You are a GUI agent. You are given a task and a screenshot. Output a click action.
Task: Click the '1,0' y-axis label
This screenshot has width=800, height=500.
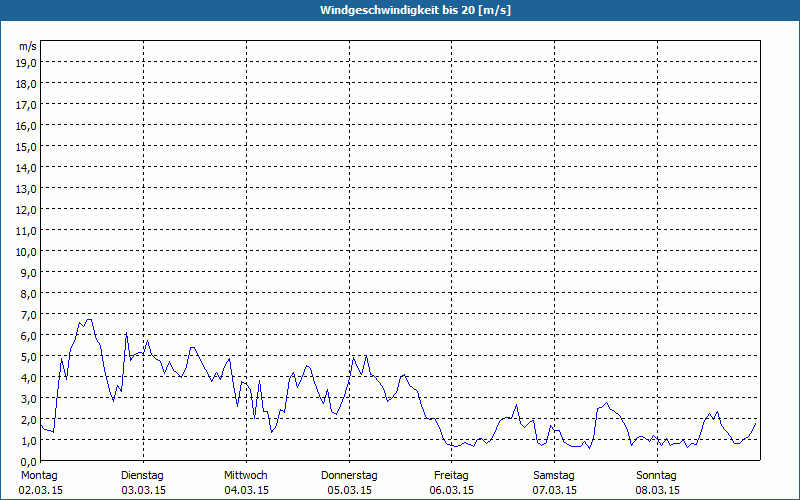[x=28, y=441]
